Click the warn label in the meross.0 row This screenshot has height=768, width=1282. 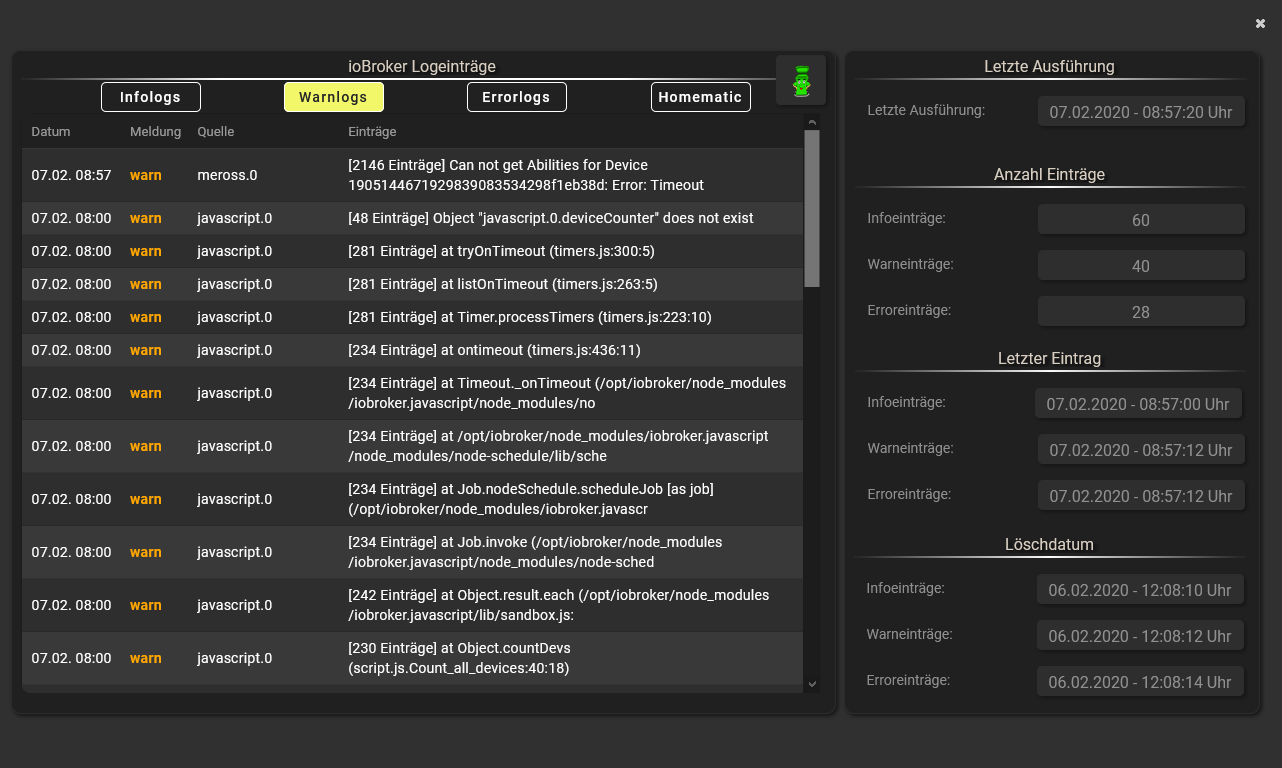pyautogui.click(x=146, y=175)
